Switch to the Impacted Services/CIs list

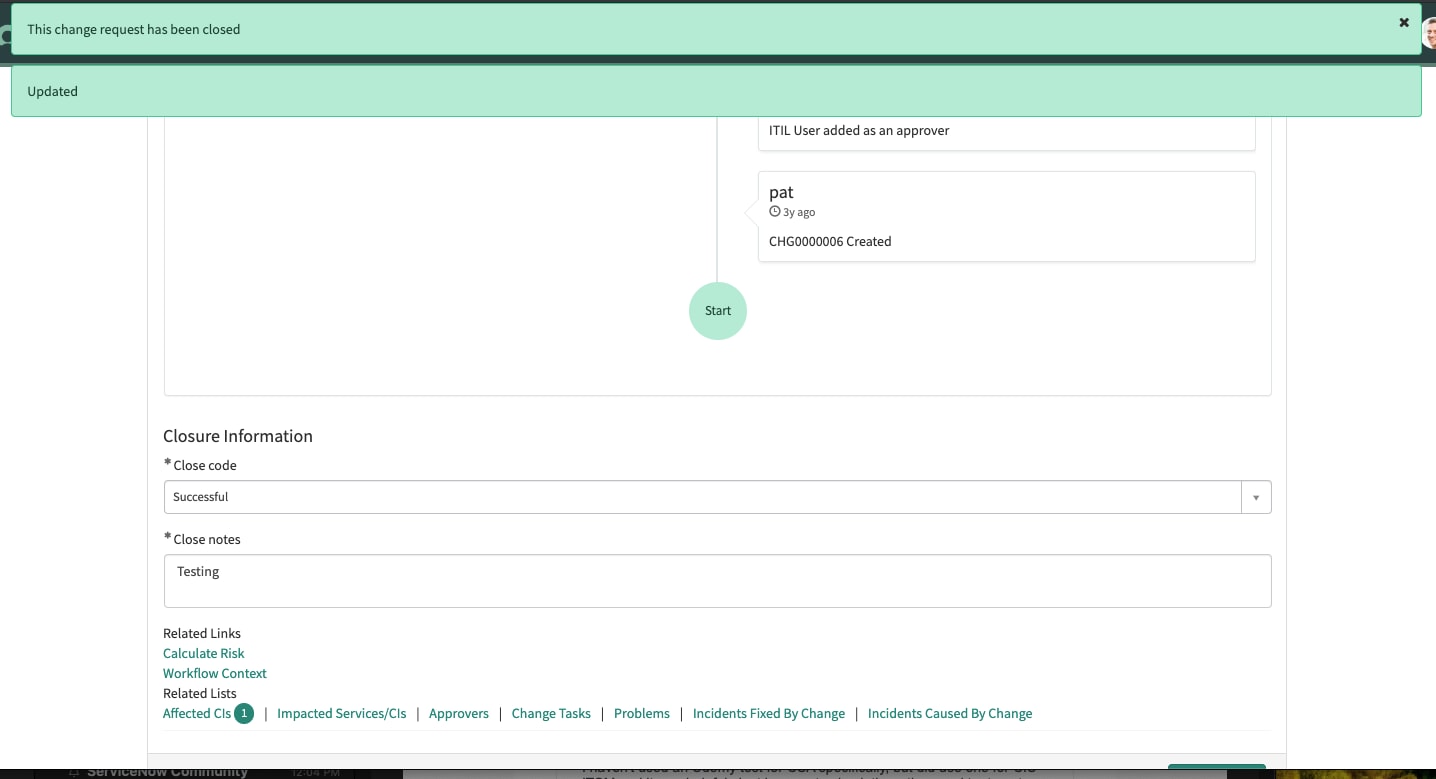coord(341,713)
